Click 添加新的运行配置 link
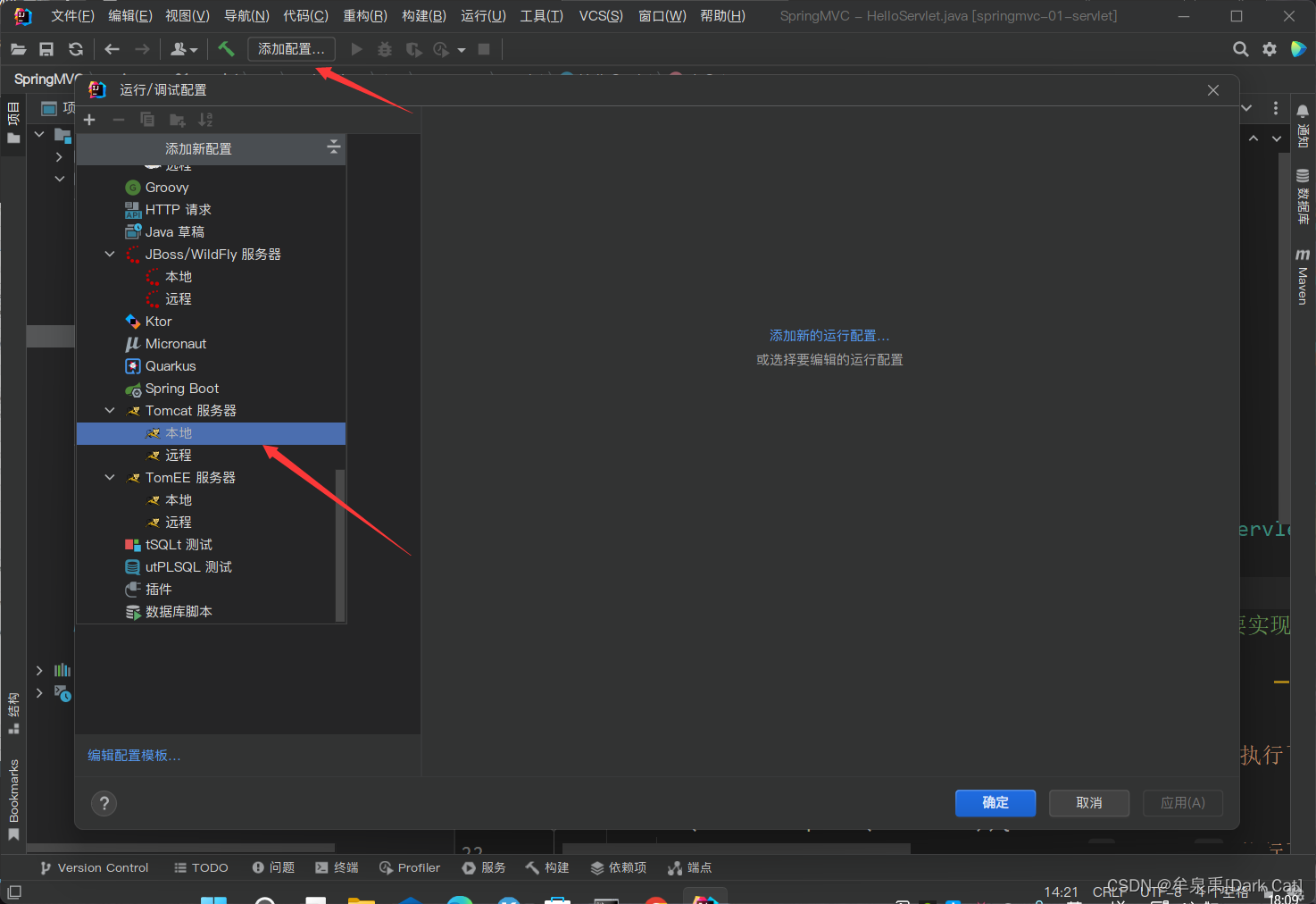The width and height of the screenshot is (1316, 904). [x=829, y=336]
